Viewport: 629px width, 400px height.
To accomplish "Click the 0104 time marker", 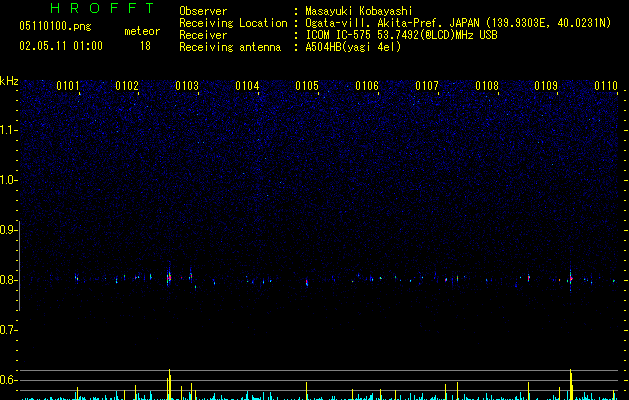I will pos(247,86).
